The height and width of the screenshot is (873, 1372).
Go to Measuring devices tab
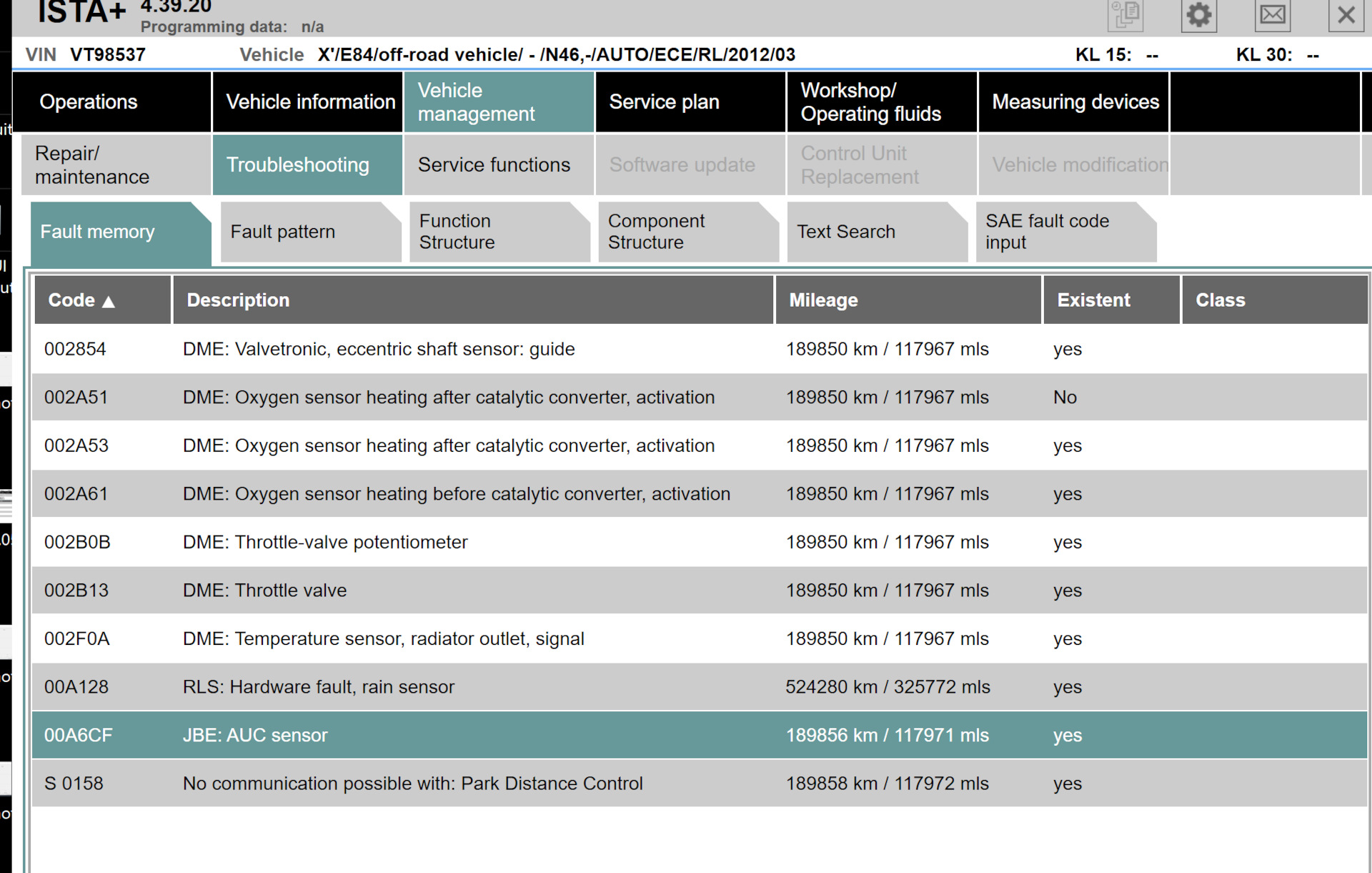click(1073, 102)
